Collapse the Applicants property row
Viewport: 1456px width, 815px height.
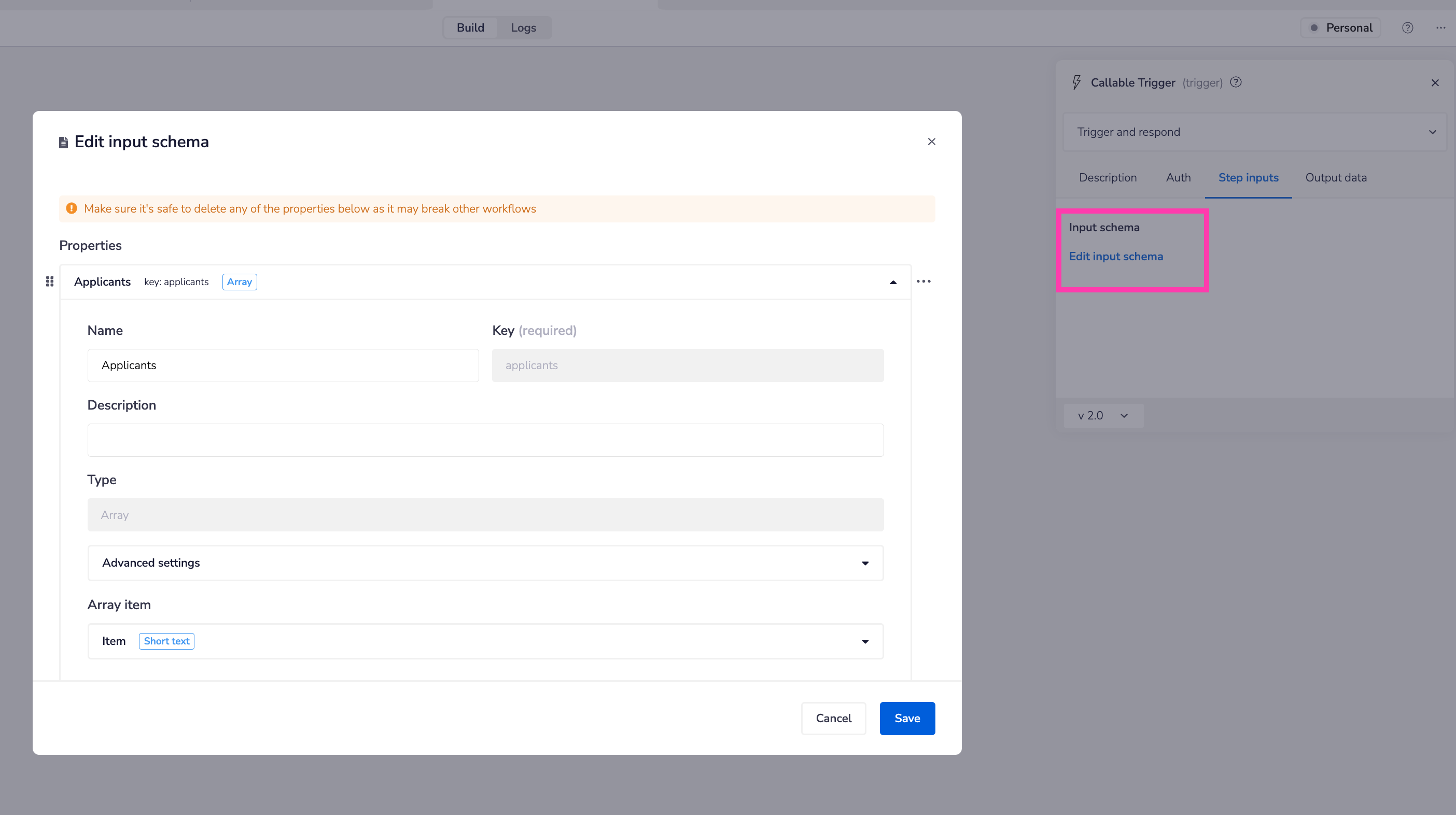(893, 282)
